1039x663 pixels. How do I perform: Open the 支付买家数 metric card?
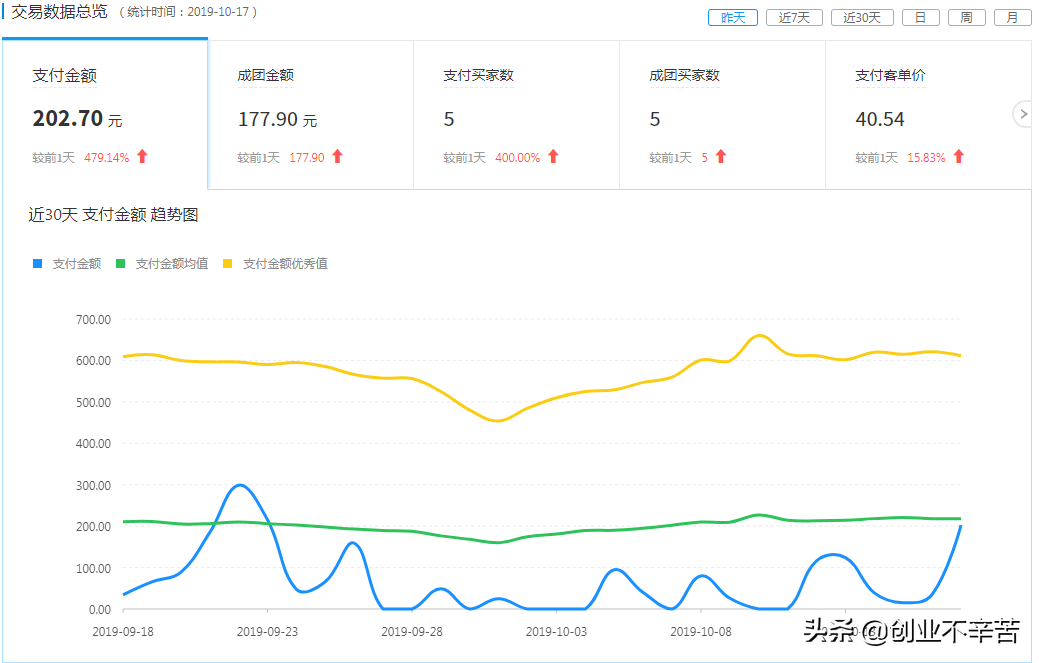516,115
